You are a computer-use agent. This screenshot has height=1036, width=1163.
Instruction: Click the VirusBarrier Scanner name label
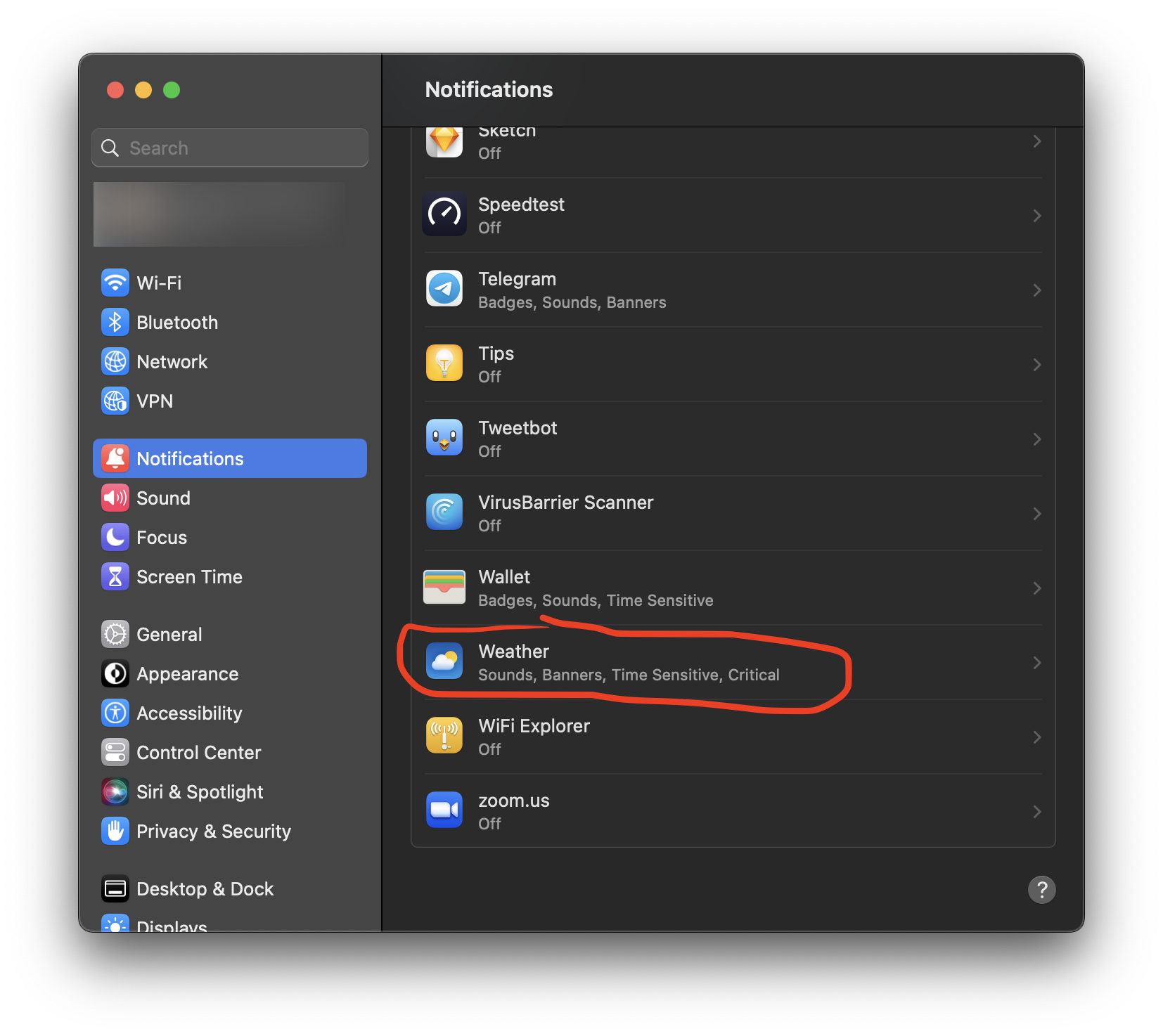click(x=565, y=503)
